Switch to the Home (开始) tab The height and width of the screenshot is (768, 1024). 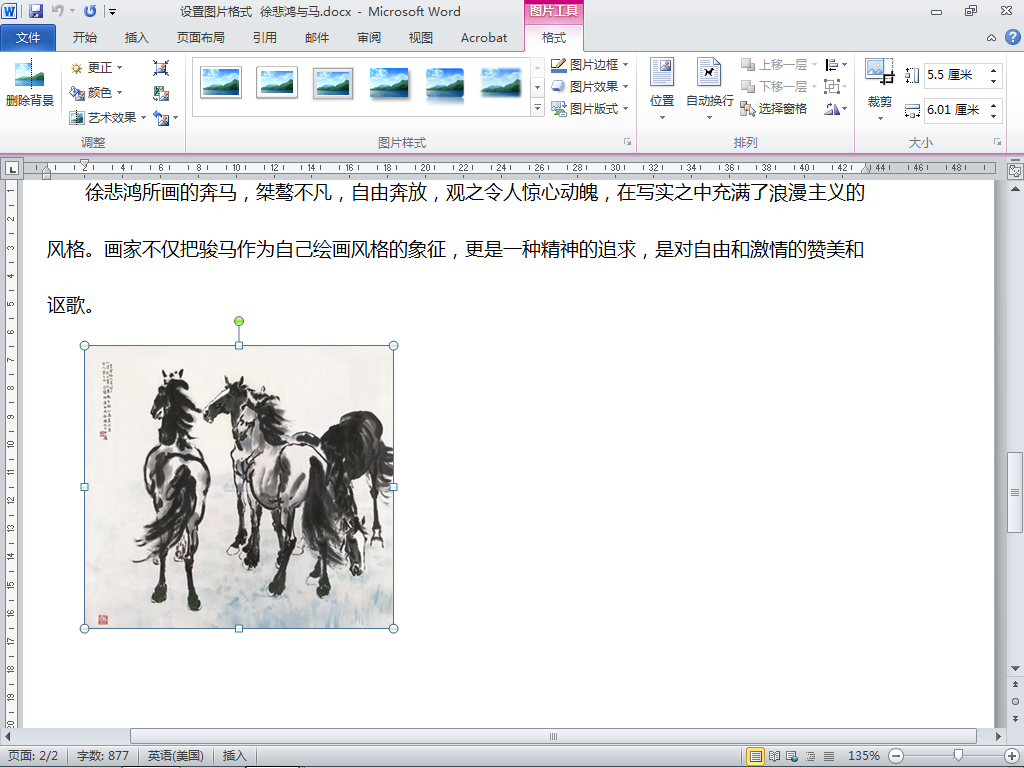84,38
